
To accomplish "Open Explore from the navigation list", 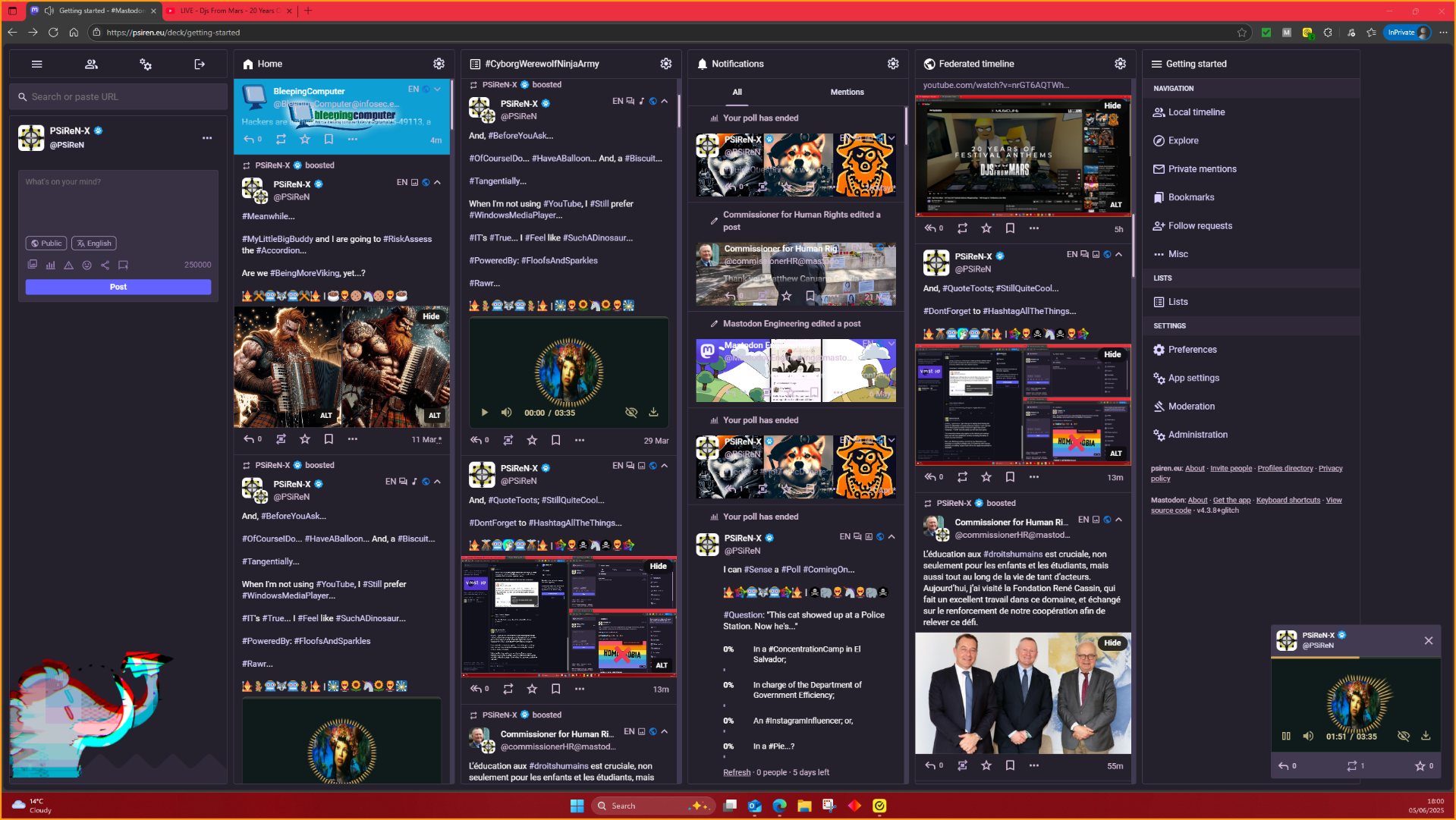I will 1183,140.
